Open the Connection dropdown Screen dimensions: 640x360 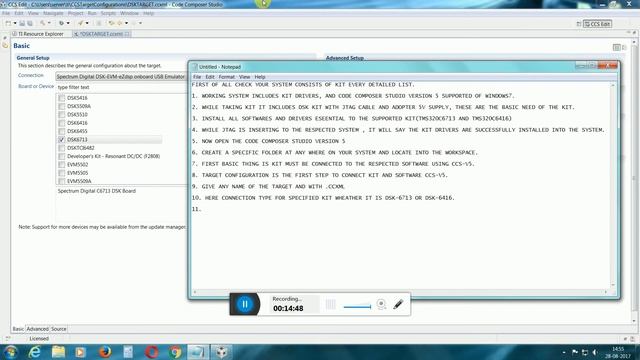click(x=121, y=76)
